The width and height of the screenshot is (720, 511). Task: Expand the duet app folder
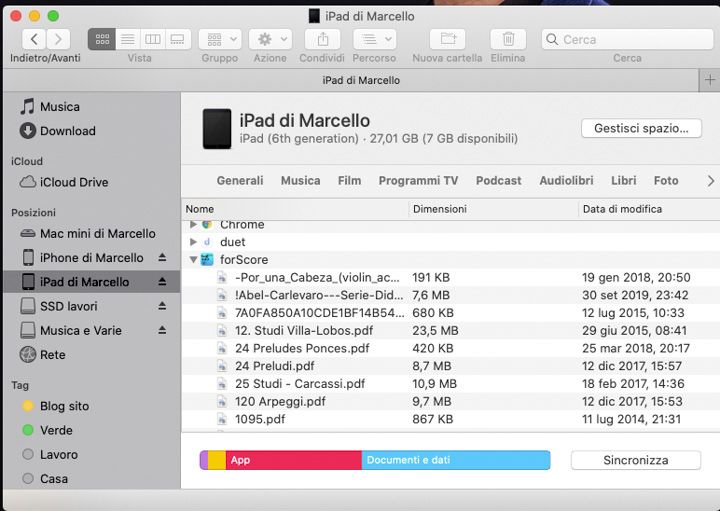[193, 241]
